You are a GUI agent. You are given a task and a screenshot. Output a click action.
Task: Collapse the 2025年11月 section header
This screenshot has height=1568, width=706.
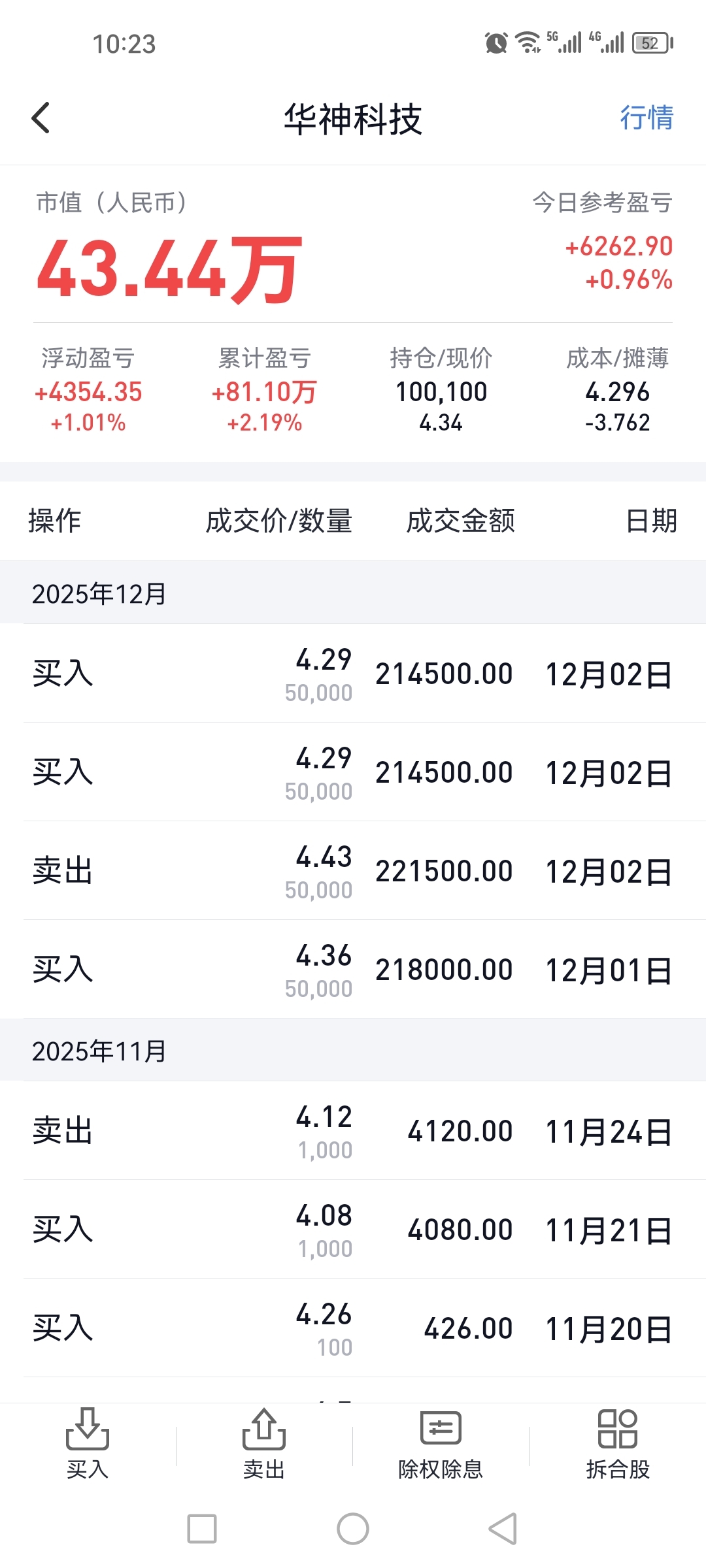point(353,1051)
